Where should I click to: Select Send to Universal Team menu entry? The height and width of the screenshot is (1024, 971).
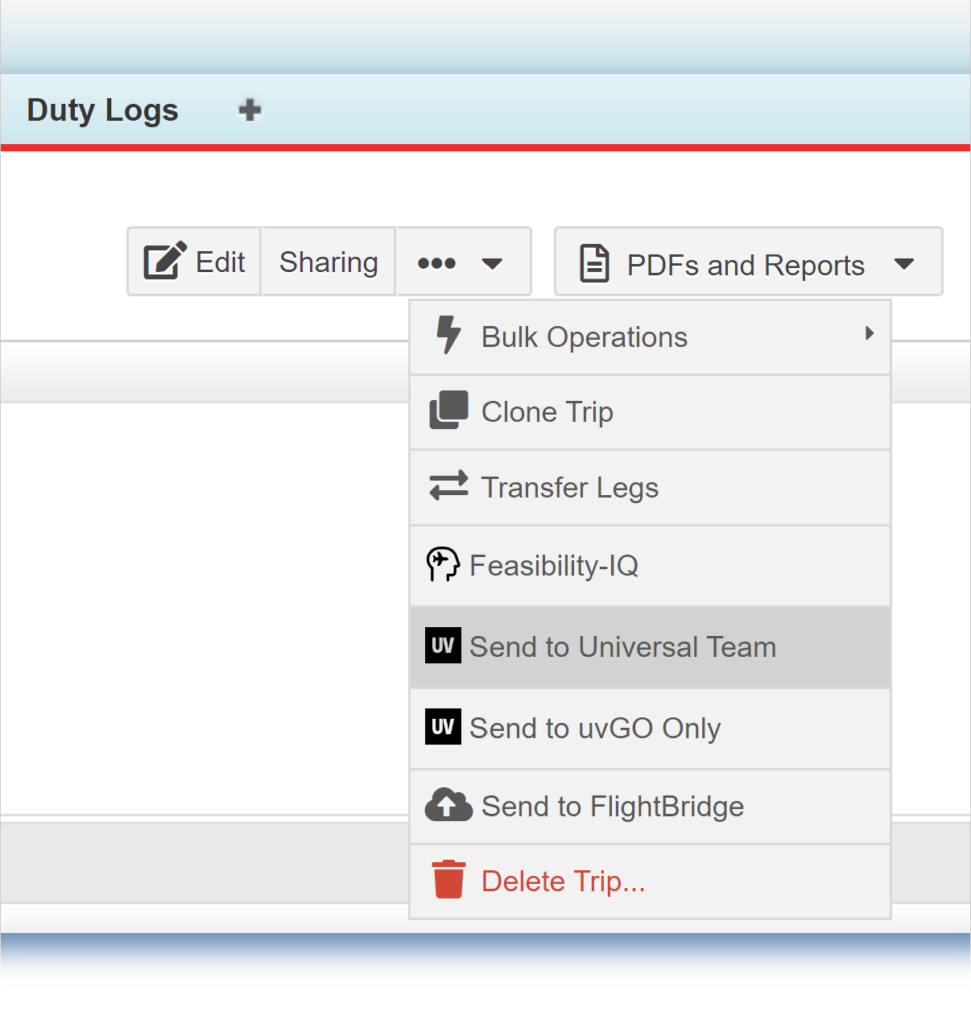[622, 647]
